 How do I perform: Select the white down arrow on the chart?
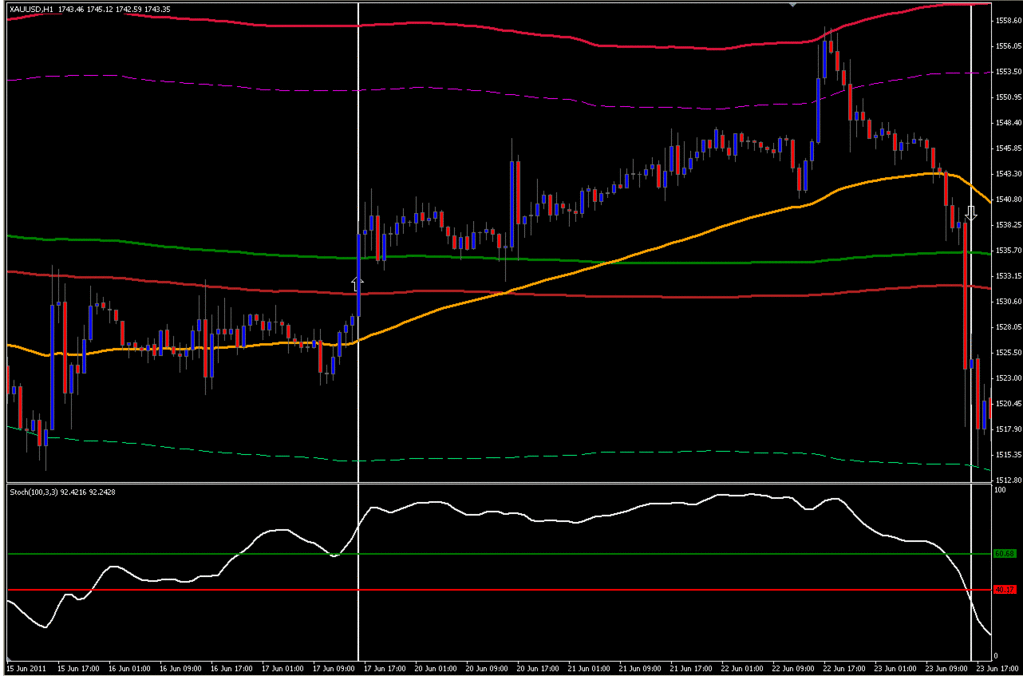pos(971,213)
